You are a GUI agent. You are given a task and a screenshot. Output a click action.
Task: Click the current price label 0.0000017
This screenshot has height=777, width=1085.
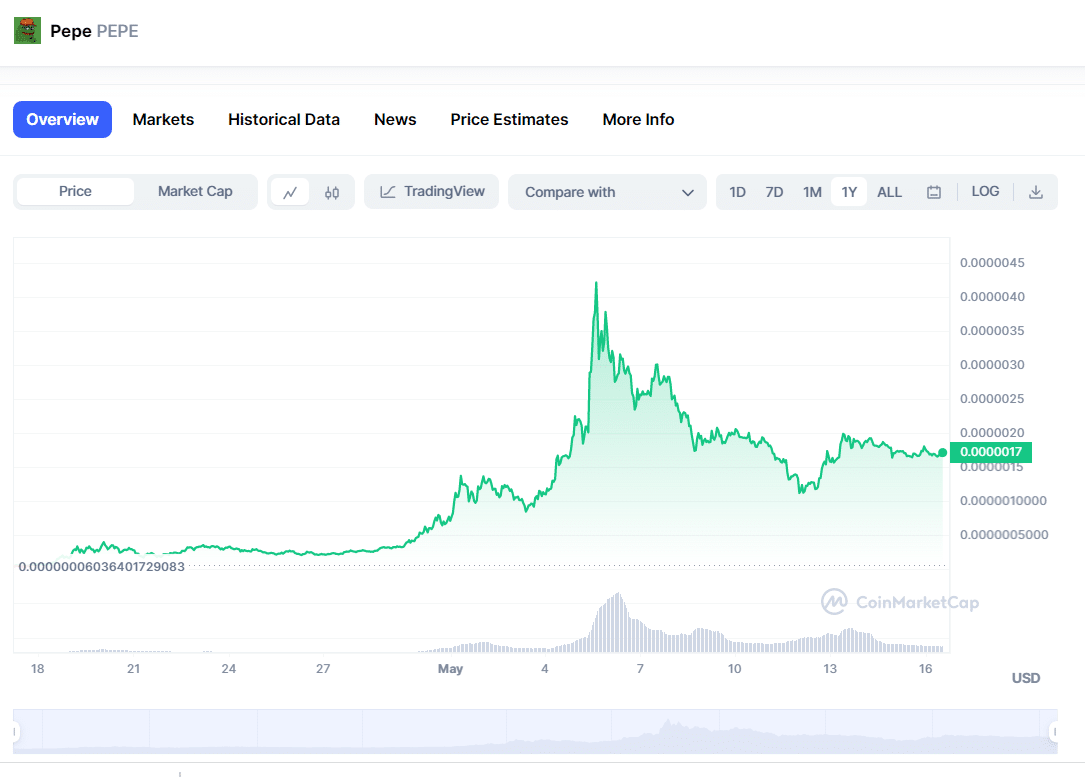pos(991,452)
